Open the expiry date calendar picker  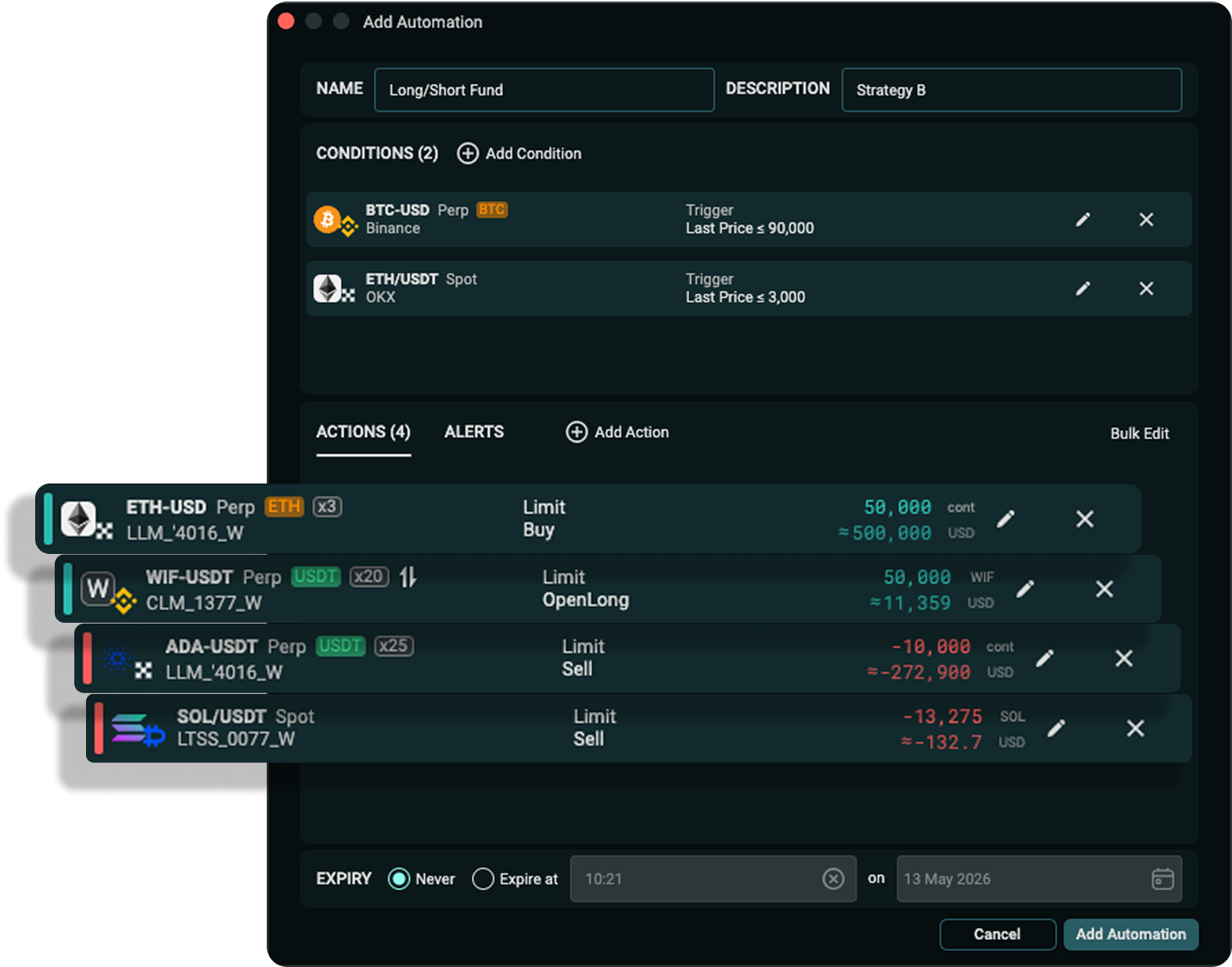click(x=1162, y=879)
